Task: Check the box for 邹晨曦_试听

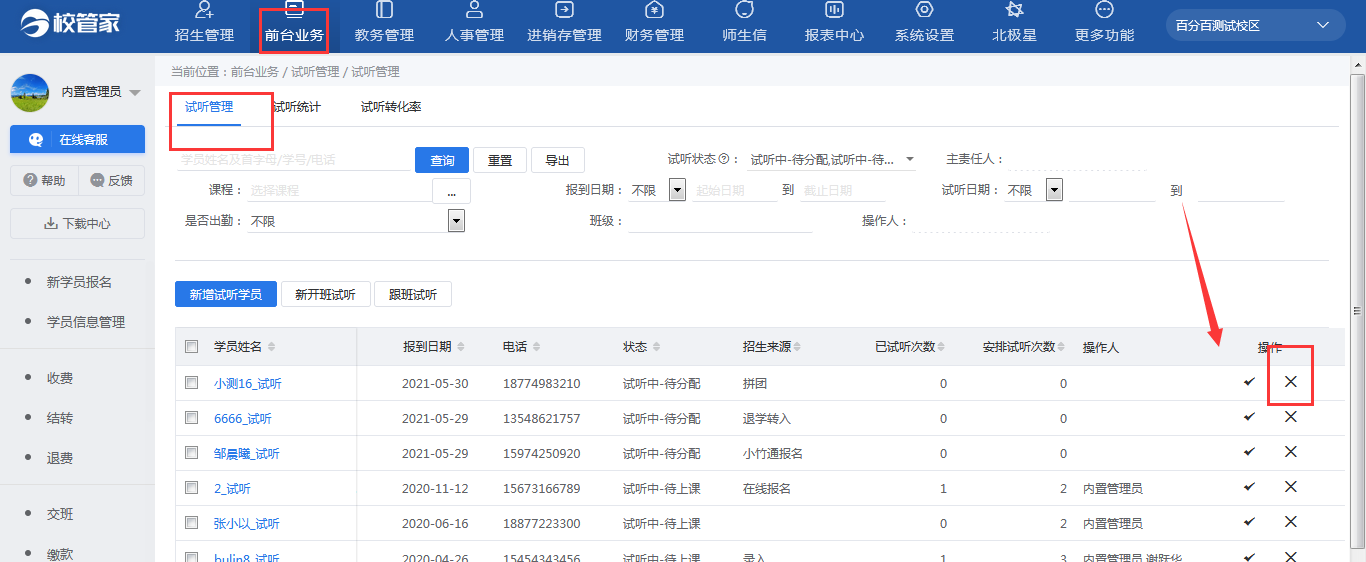Action: tap(192, 453)
